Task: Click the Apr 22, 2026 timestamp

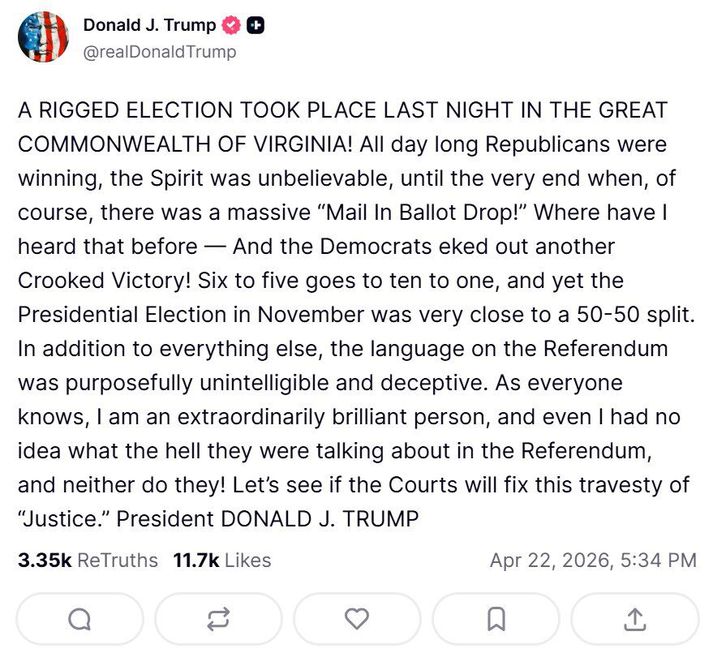Action: (x=593, y=561)
